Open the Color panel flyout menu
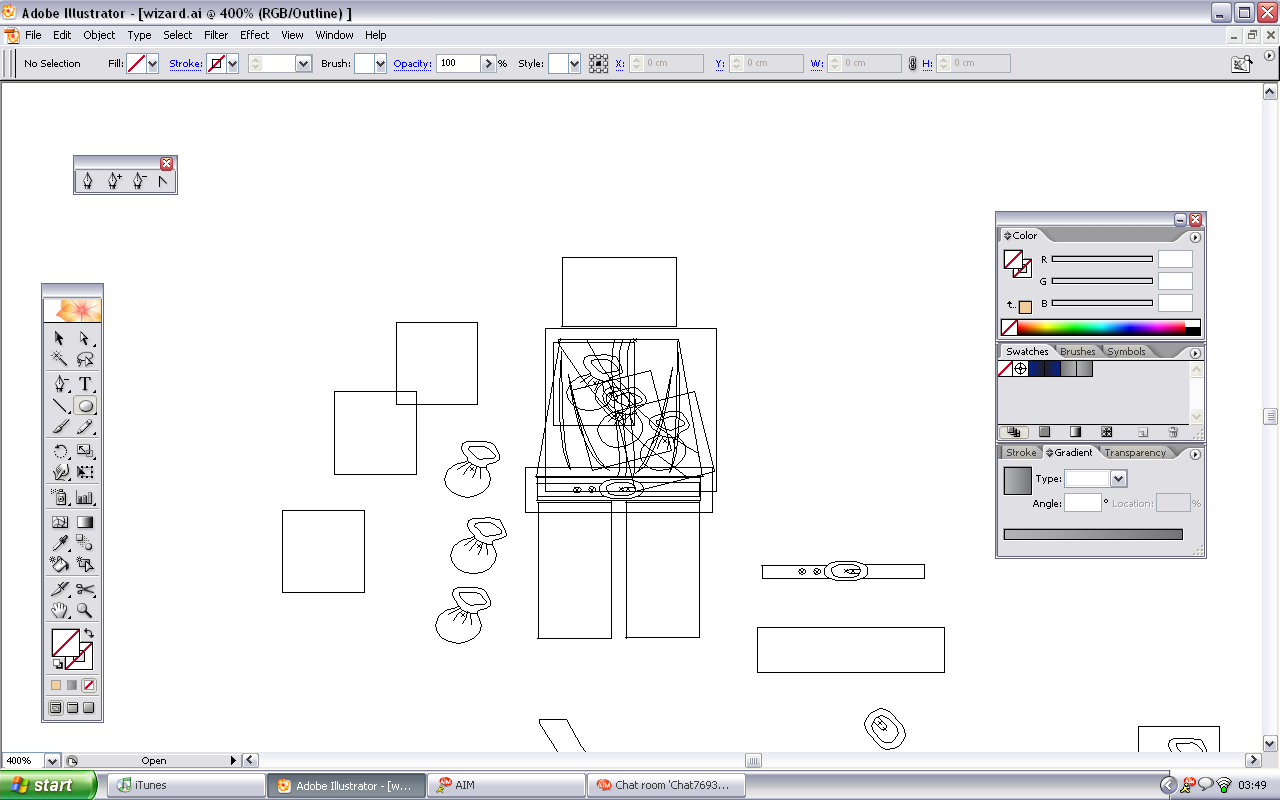Viewport: 1280px width, 800px height. coord(1196,238)
